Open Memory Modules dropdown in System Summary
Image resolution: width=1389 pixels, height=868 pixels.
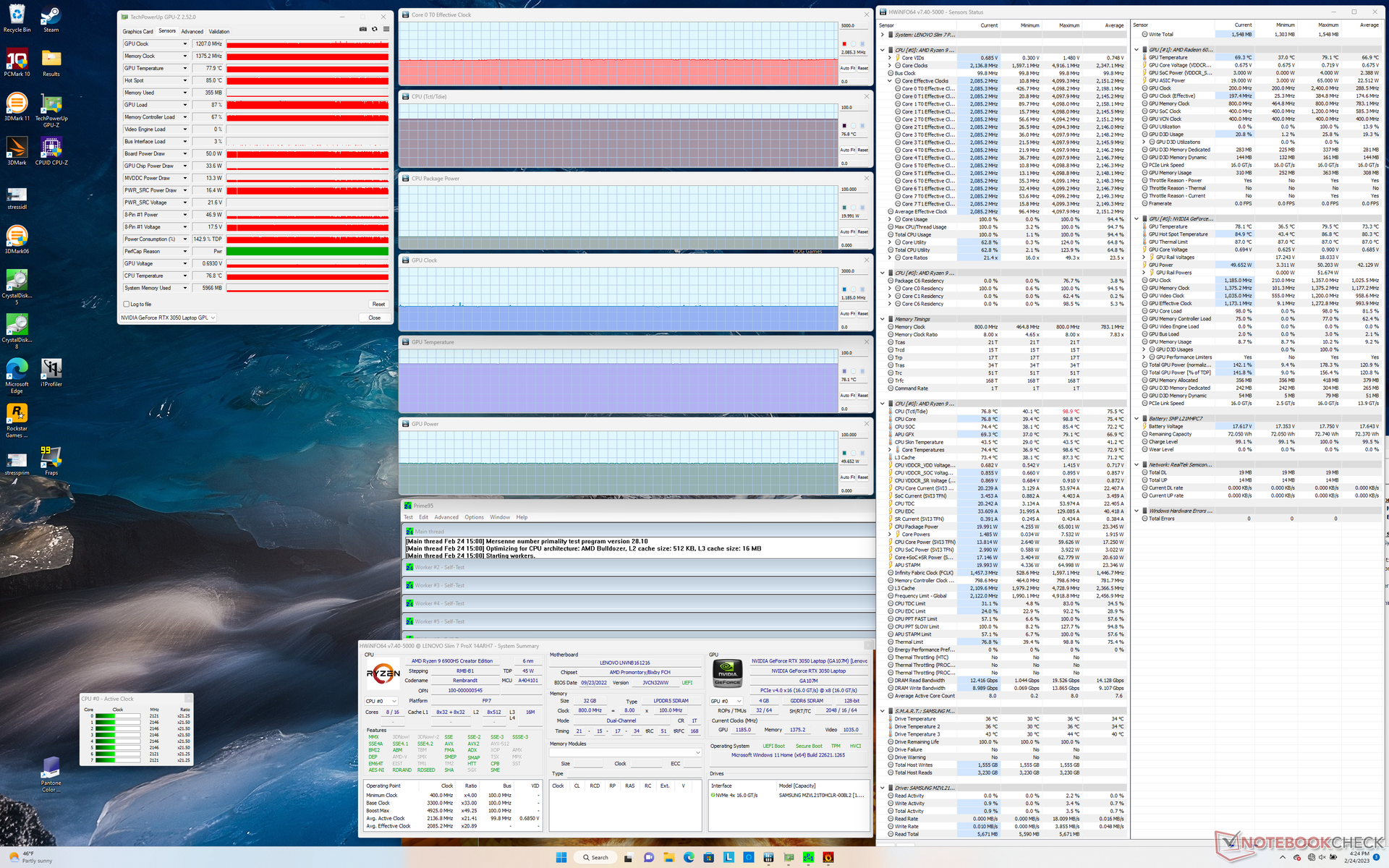tap(626, 753)
